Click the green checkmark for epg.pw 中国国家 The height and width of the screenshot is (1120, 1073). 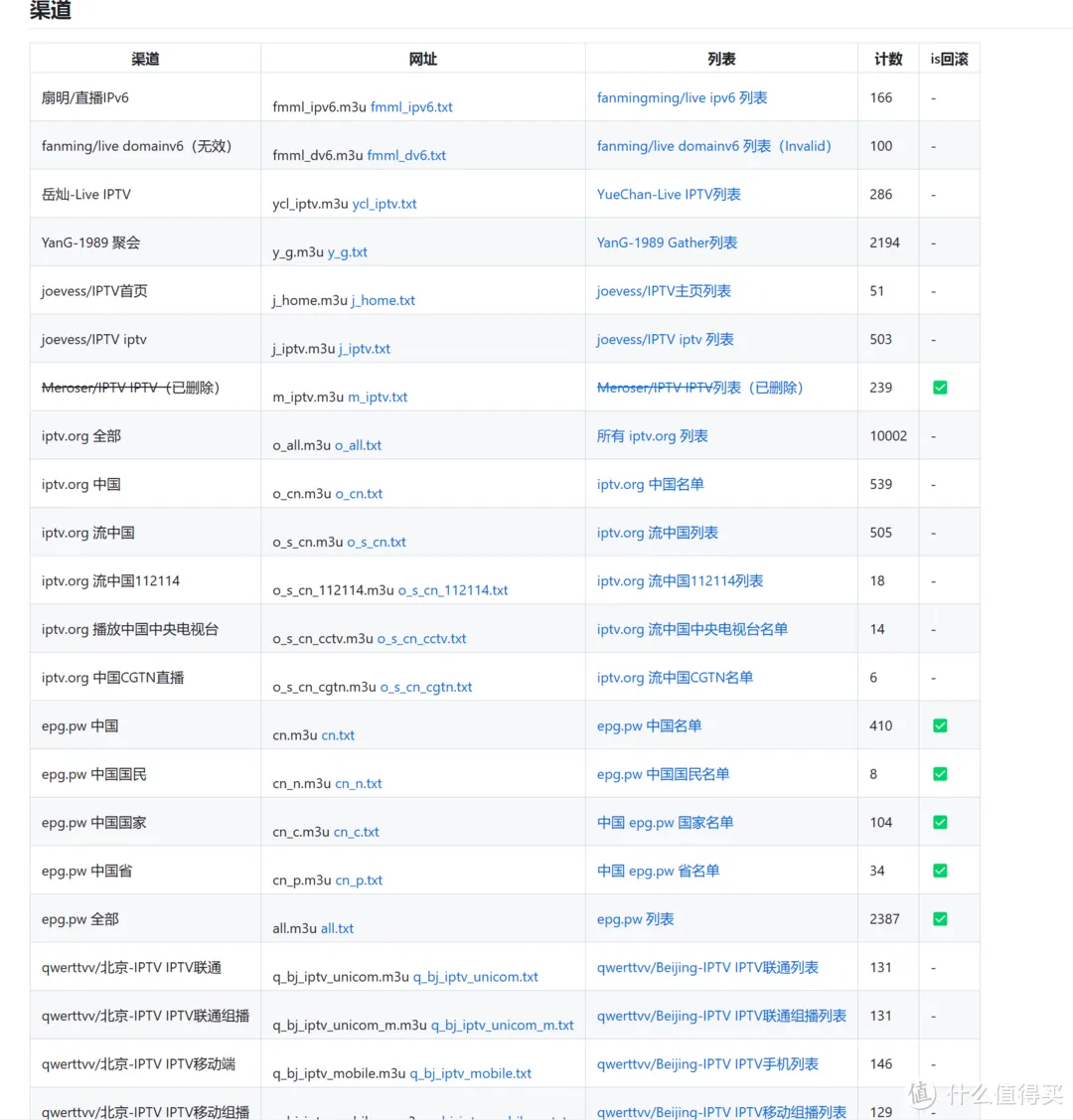940,822
